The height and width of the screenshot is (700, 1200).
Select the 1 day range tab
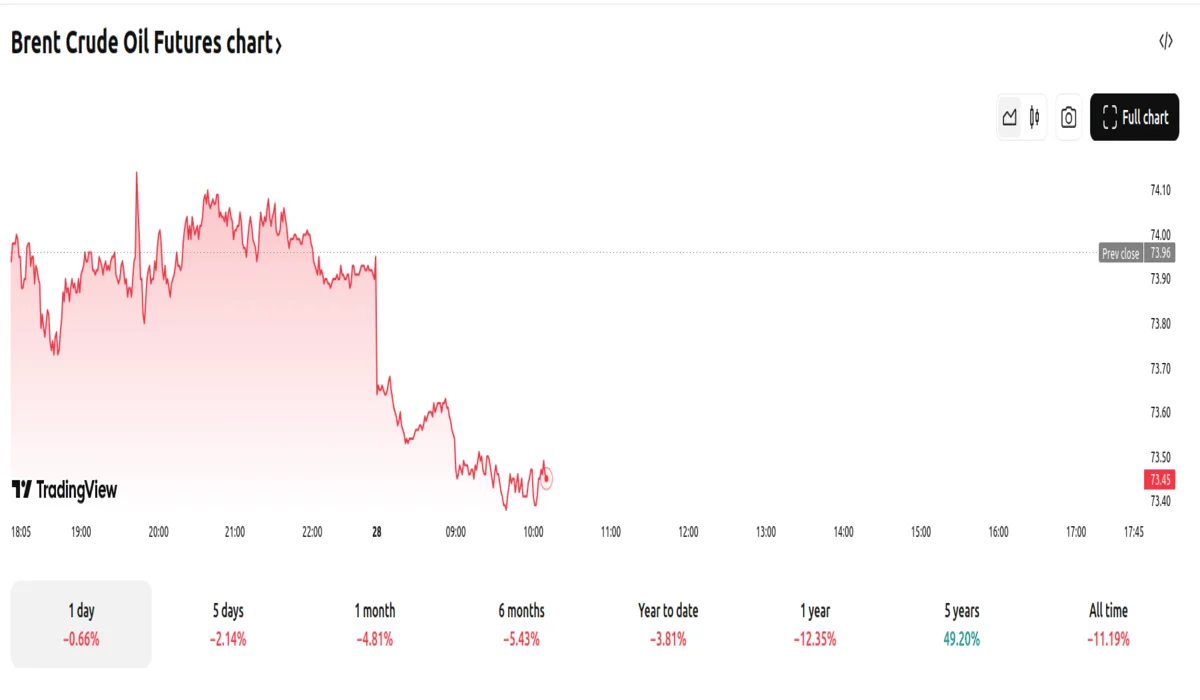(81, 623)
